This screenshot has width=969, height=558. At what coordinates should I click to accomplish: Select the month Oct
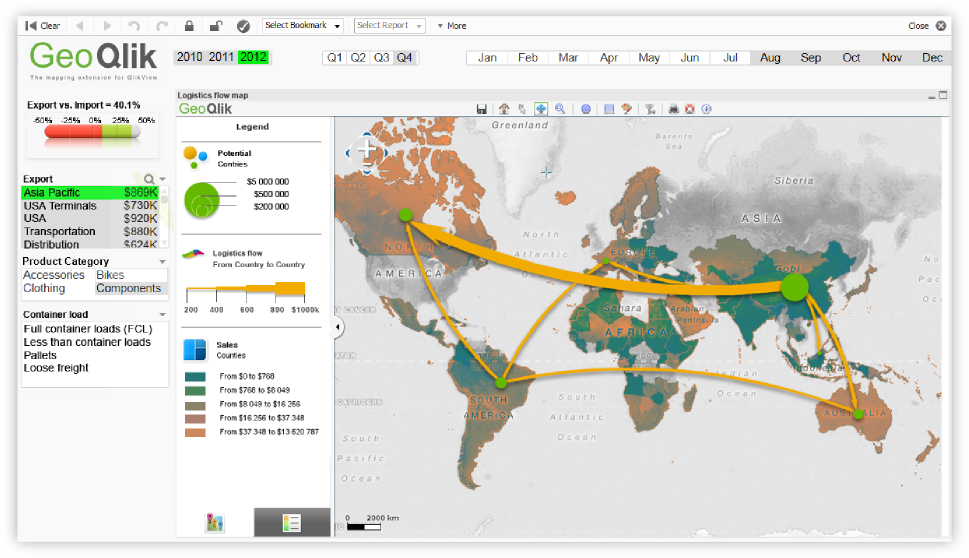(x=851, y=57)
